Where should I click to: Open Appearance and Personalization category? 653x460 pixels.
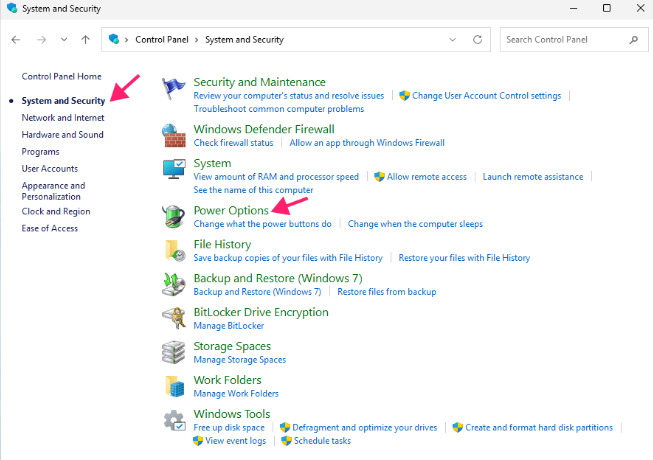coord(53,191)
